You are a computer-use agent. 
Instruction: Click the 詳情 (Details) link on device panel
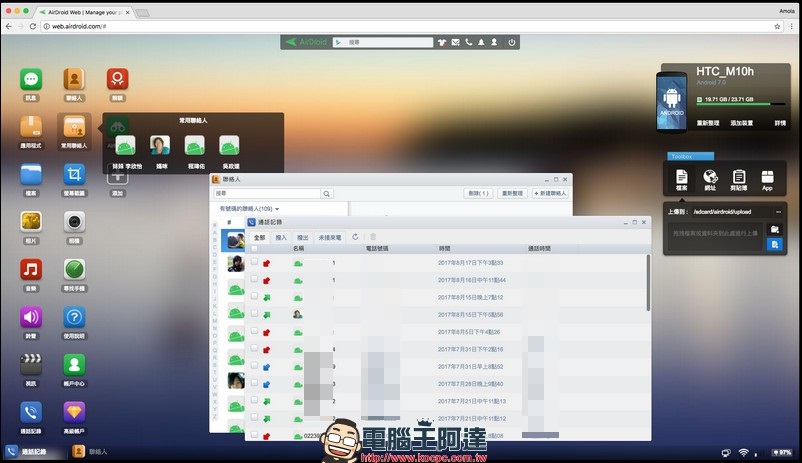tap(779, 122)
